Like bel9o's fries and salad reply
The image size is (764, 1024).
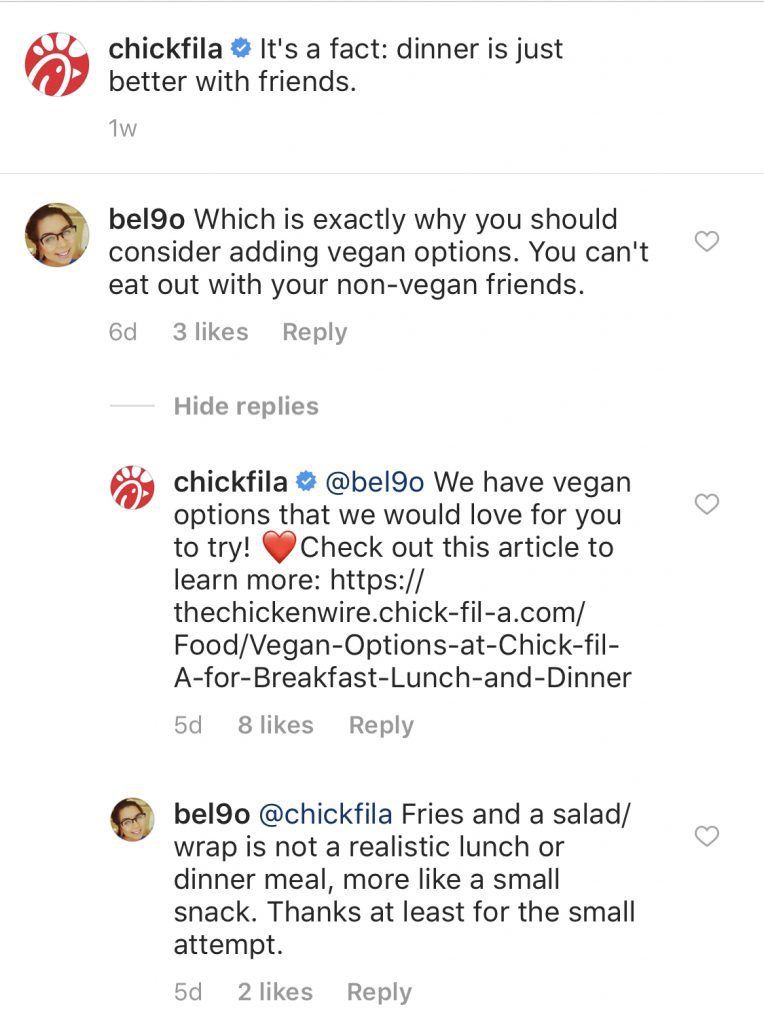707,837
